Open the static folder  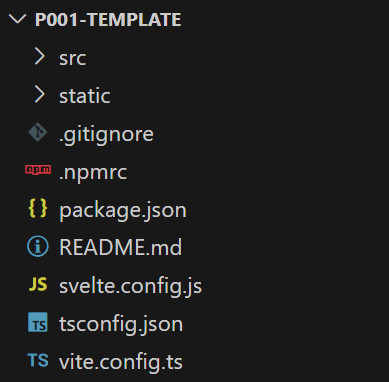[x=85, y=96]
